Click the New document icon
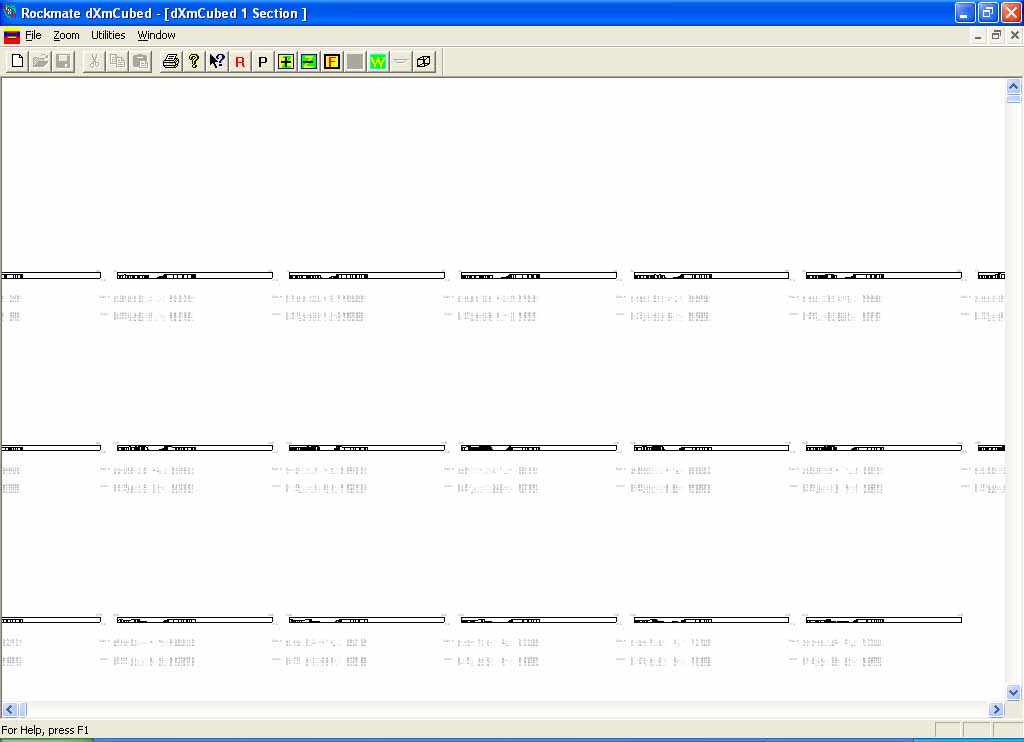1024x742 pixels. [17, 62]
